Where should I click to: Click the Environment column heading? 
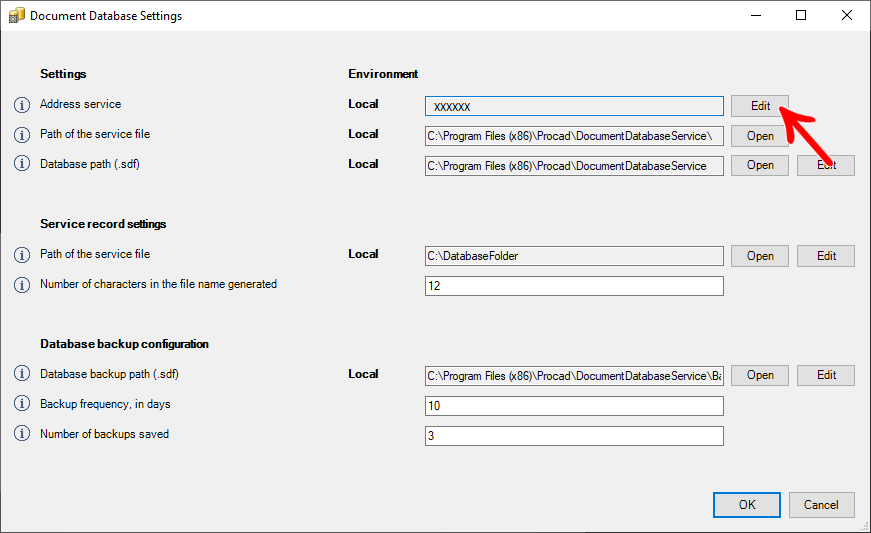pos(383,74)
